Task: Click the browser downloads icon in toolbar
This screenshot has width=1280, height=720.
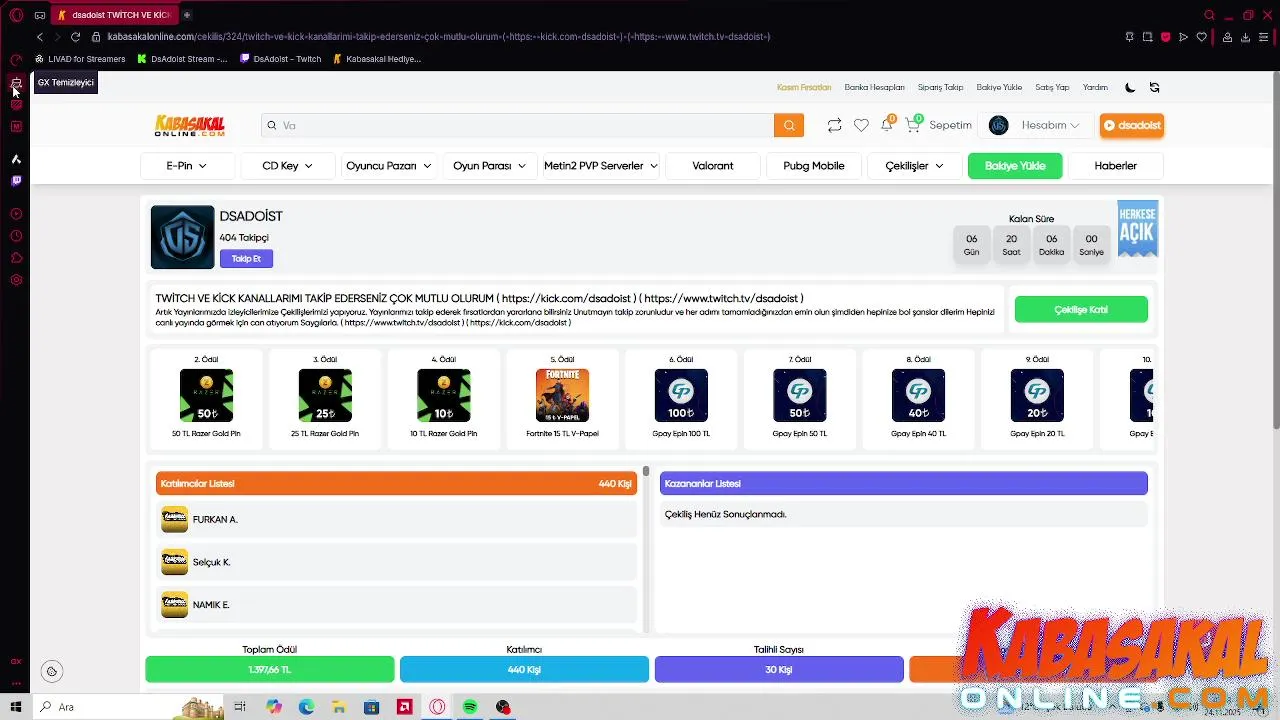Action: click(1245, 37)
